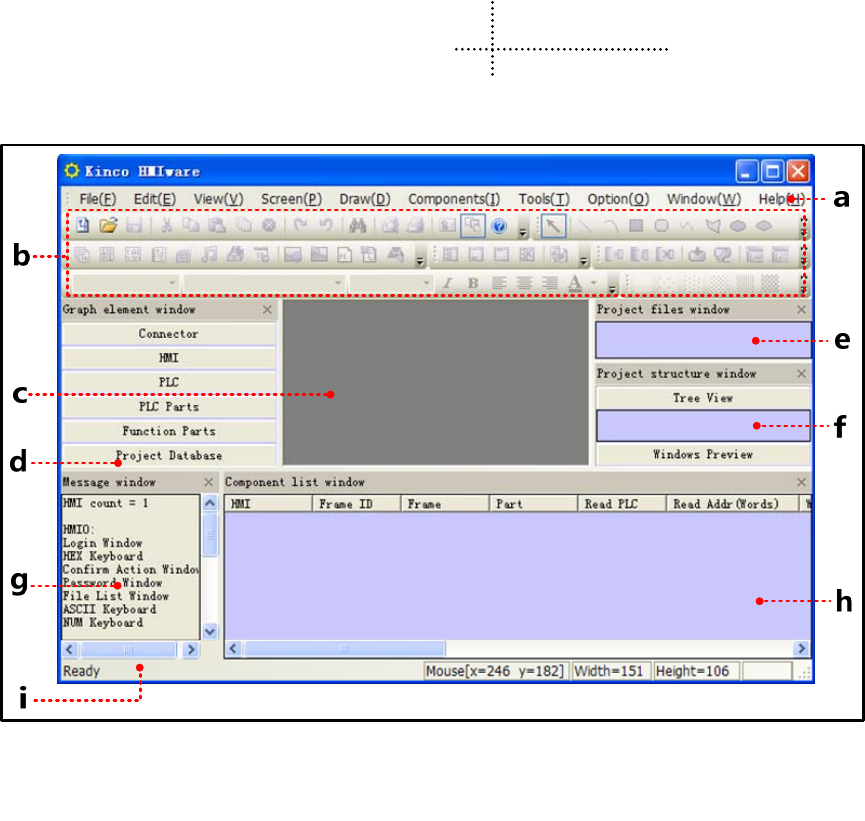Click the Read PLC column header
This screenshot has height=821, width=865.
pos(622,504)
